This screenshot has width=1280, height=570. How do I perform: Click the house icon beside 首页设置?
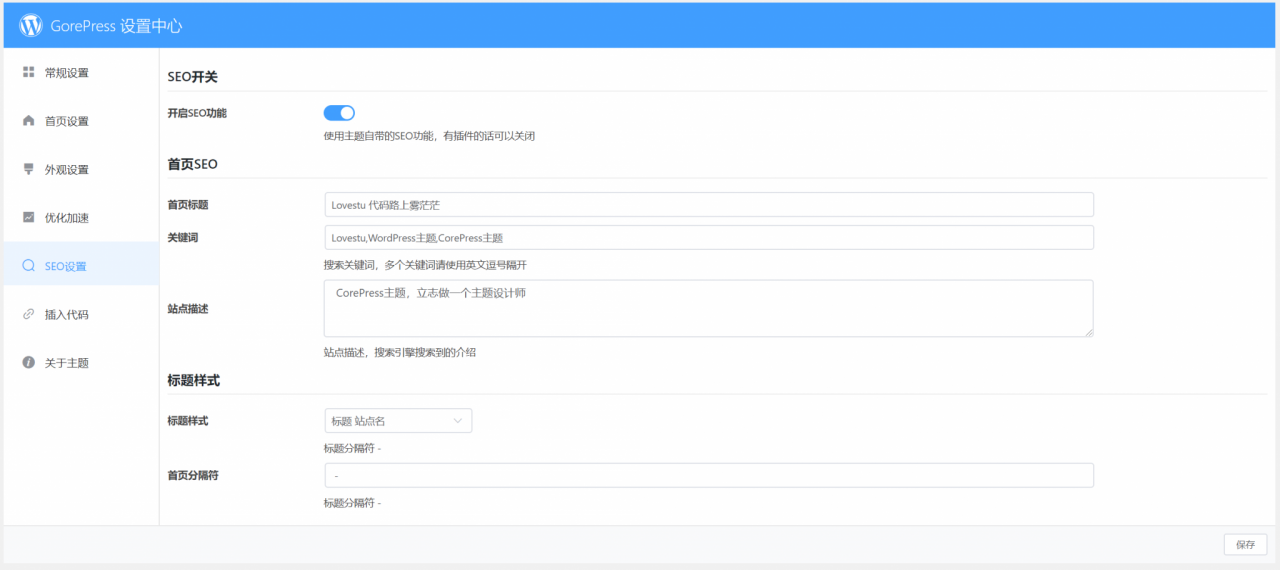[29, 121]
